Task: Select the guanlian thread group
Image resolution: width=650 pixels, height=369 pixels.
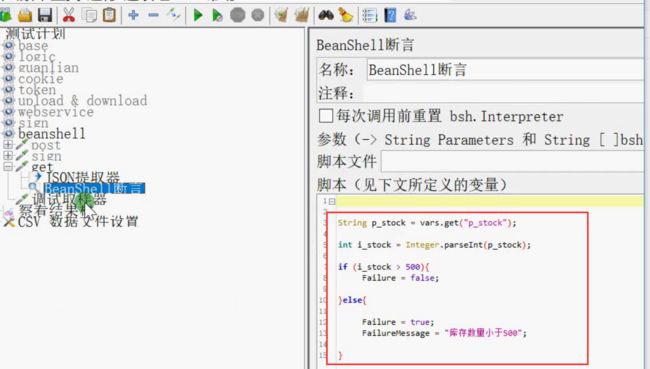Action: [48, 68]
